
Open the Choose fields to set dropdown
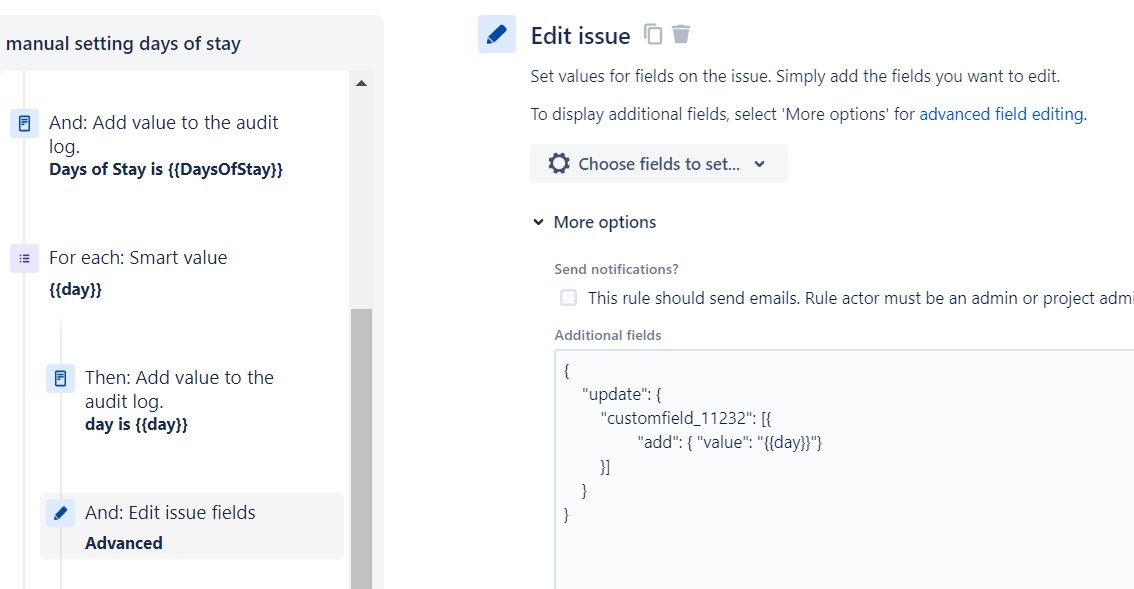pyautogui.click(x=759, y=163)
